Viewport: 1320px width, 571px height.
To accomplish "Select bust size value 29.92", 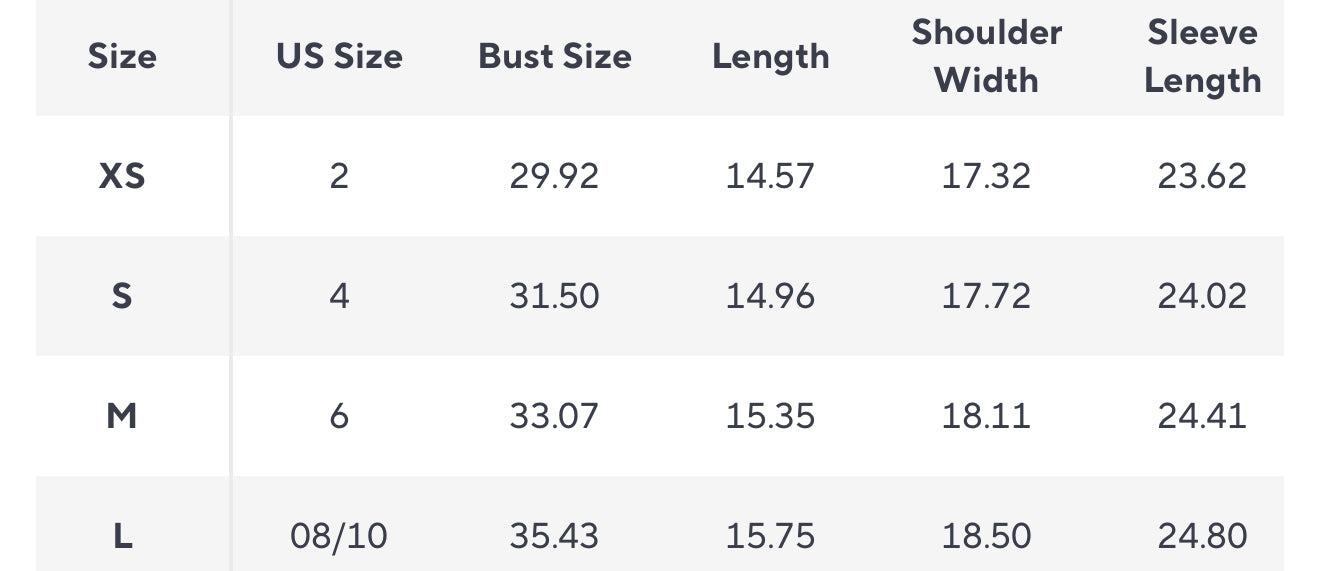I will point(554,176).
